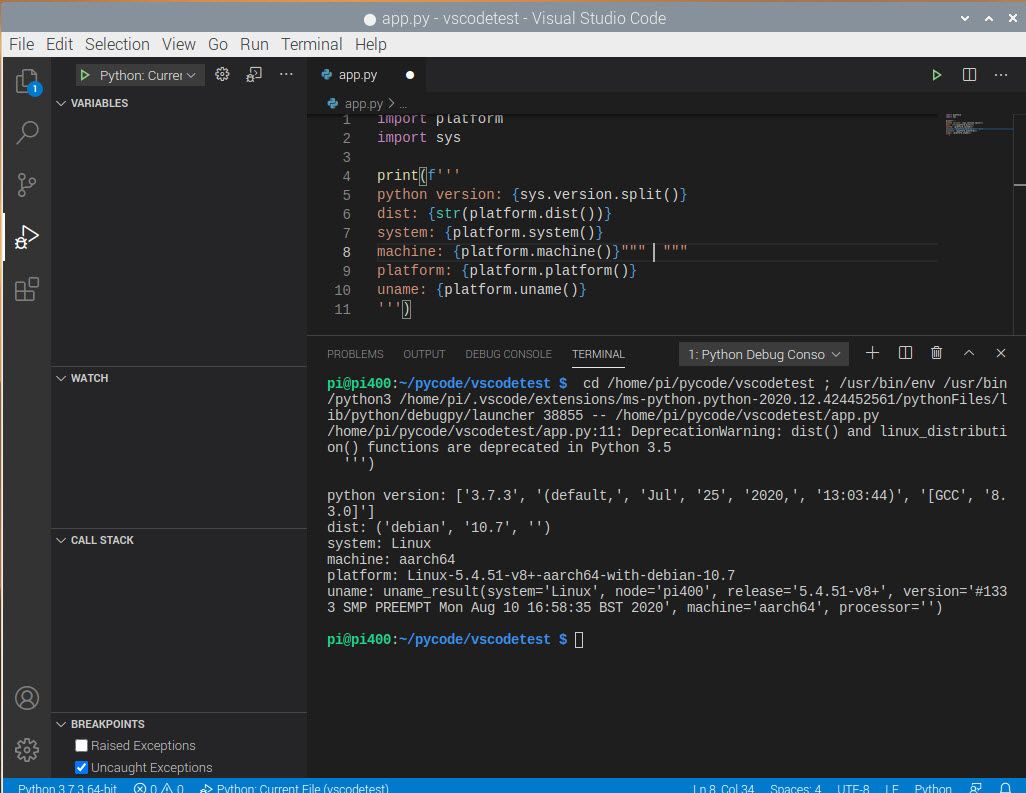Enable the Raised Exceptions checkbox
Image resolution: width=1026 pixels, height=793 pixels.
82,746
